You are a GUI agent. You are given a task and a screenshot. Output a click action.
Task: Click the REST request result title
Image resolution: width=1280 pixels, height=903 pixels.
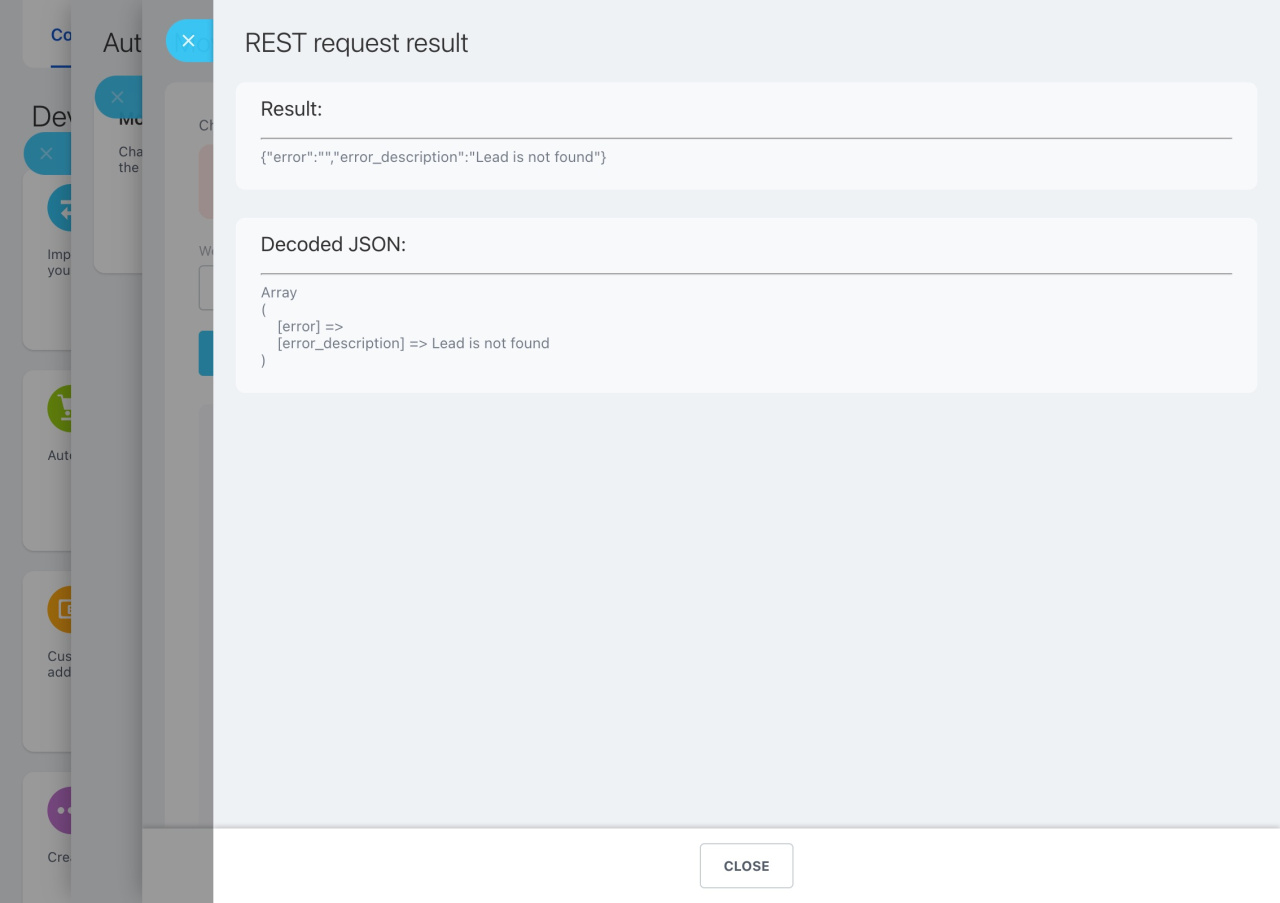(x=356, y=43)
